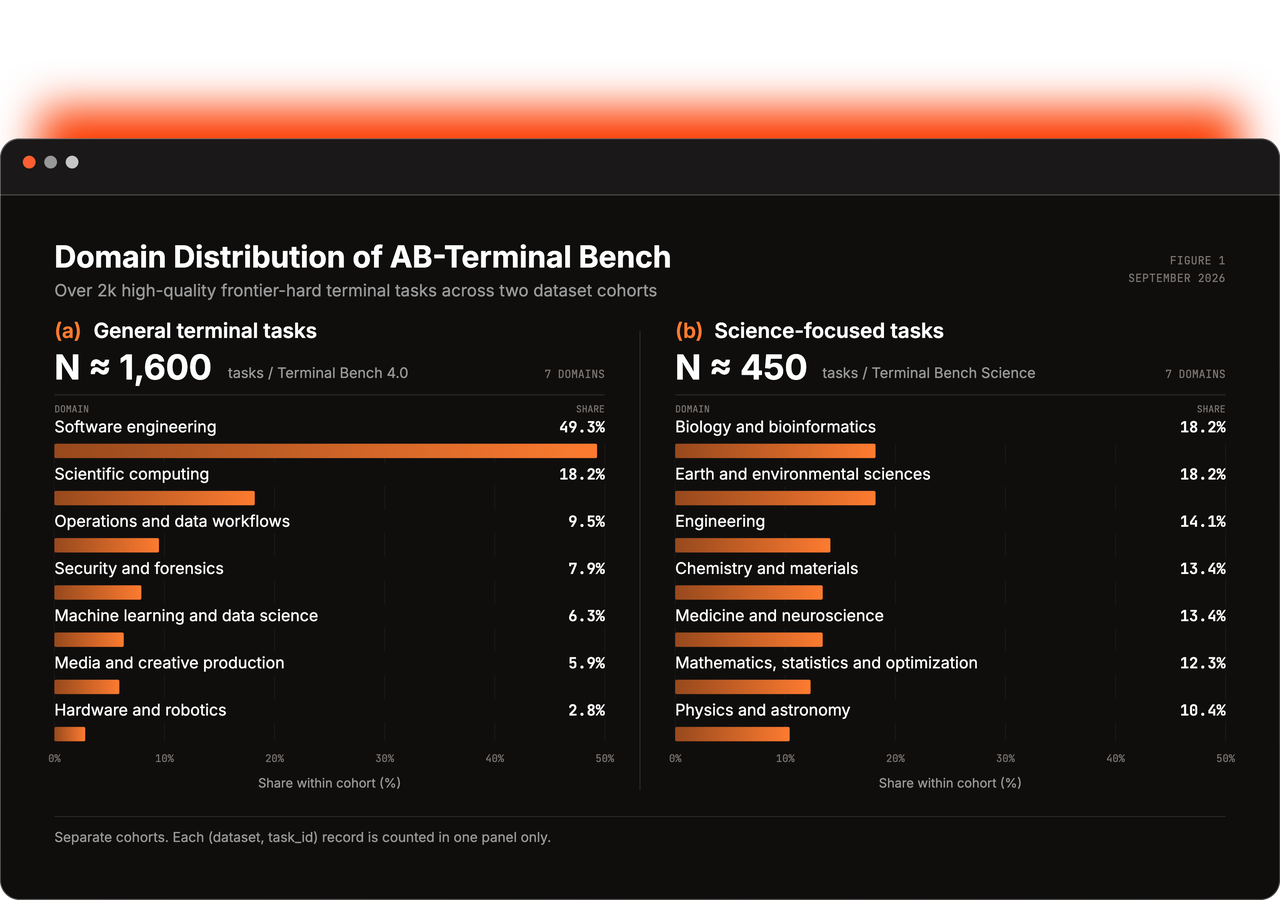This screenshot has height=900, width=1280.
Task: Click the Engineering domain label
Action: point(720,521)
